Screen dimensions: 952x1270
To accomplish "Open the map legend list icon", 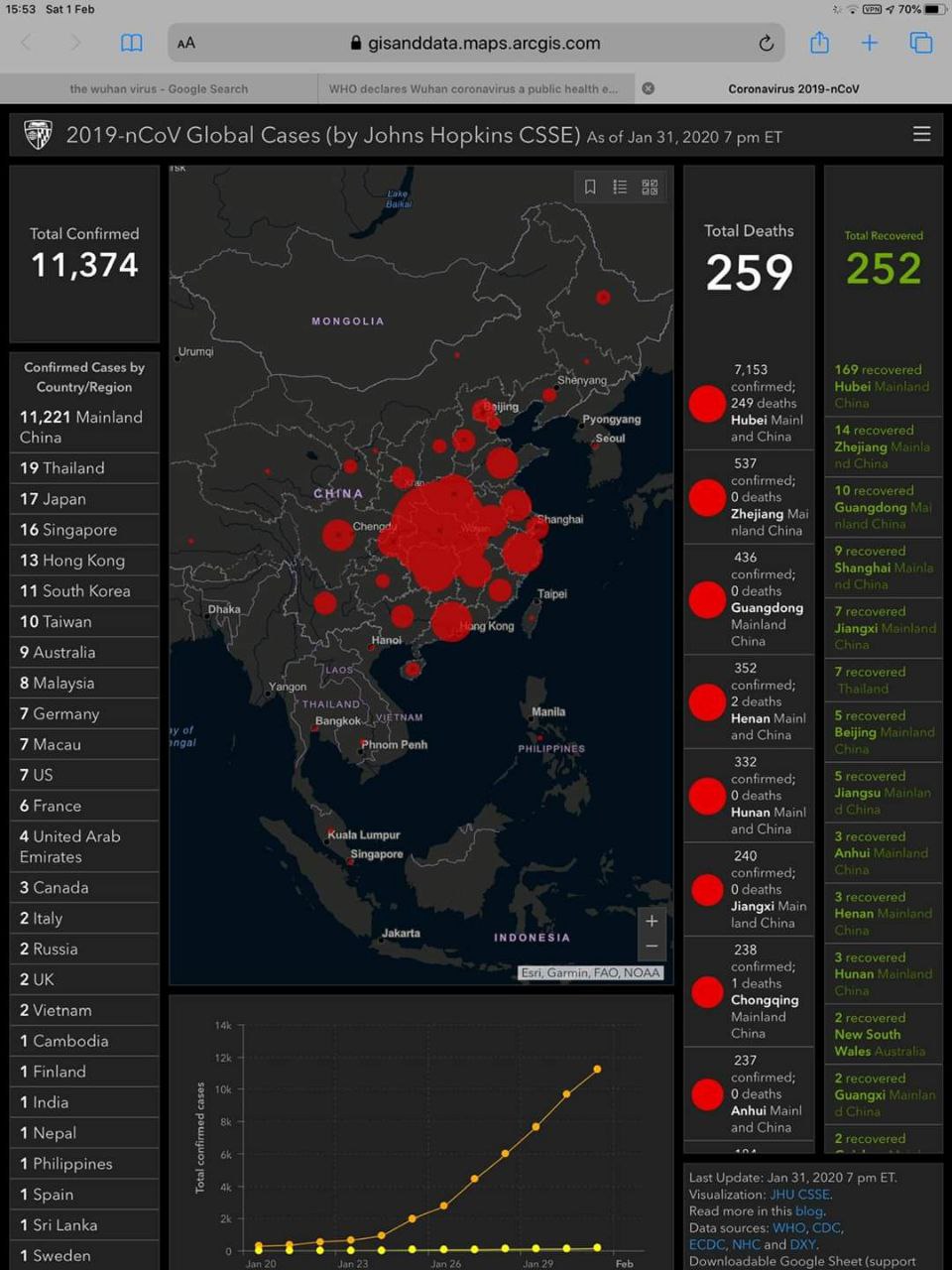I will pyautogui.click(x=620, y=187).
